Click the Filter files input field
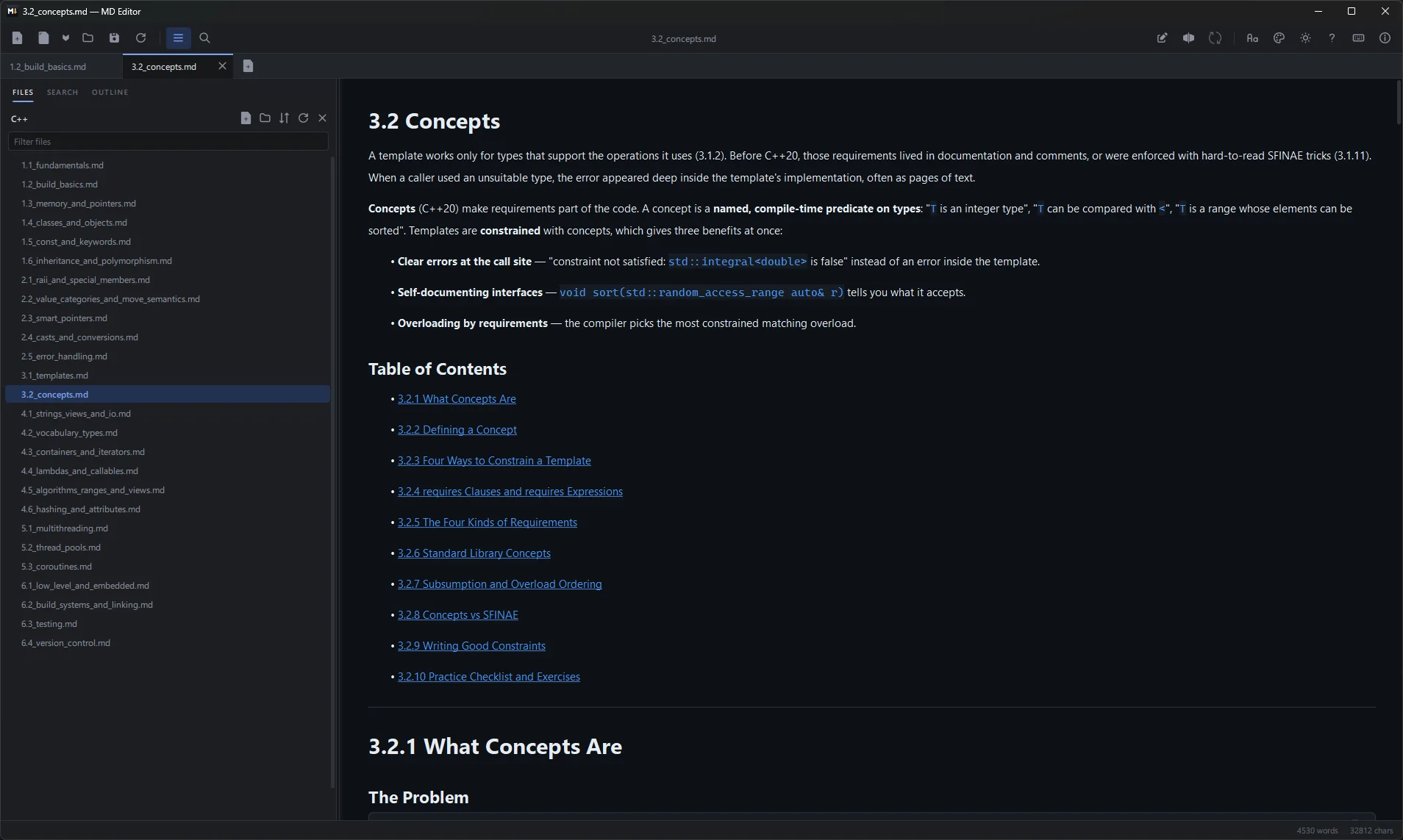1403x840 pixels. click(x=168, y=142)
